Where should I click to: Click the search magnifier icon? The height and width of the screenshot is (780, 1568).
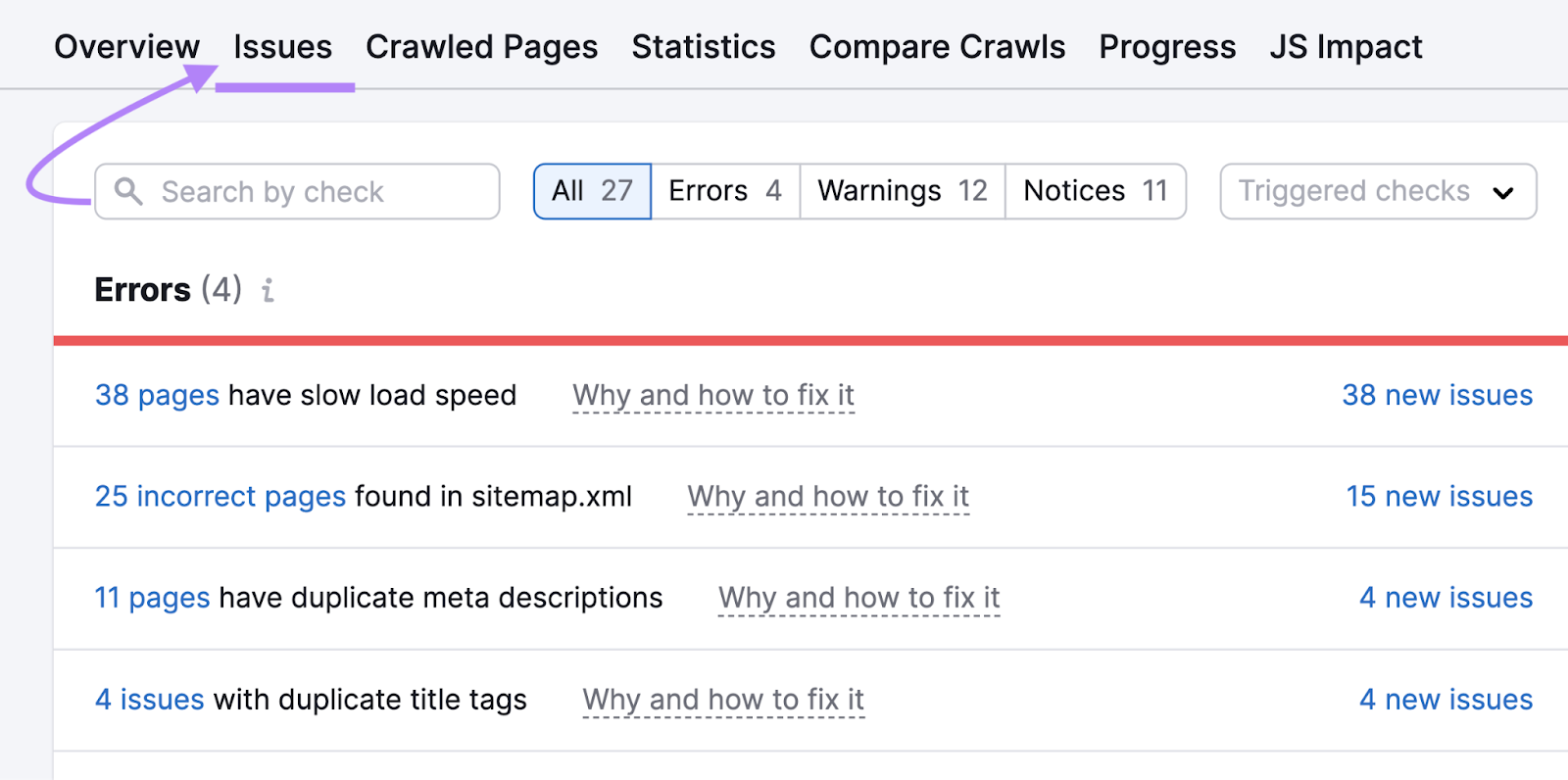click(x=128, y=191)
